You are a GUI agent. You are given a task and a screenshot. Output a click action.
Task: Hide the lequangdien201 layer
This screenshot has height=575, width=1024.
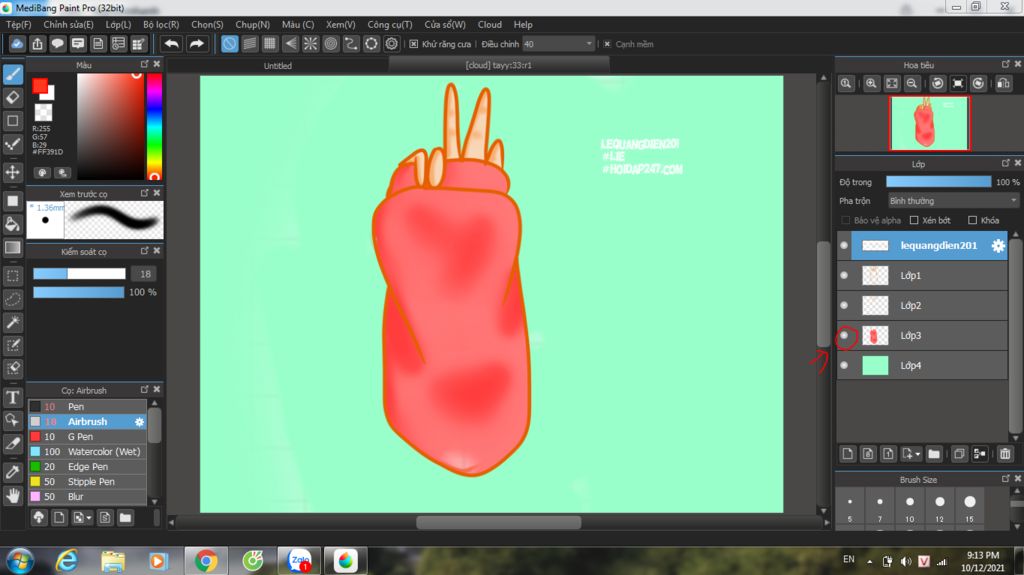[x=844, y=246]
